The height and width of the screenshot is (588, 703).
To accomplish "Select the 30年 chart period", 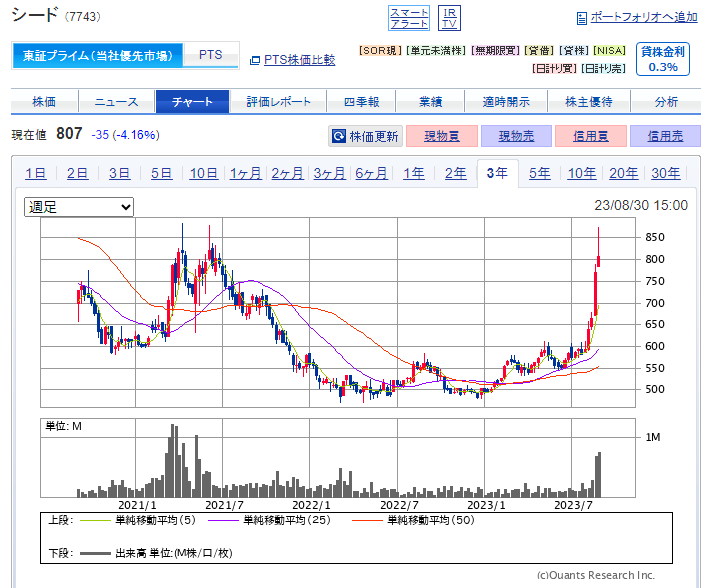I will click(x=666, y=173).
